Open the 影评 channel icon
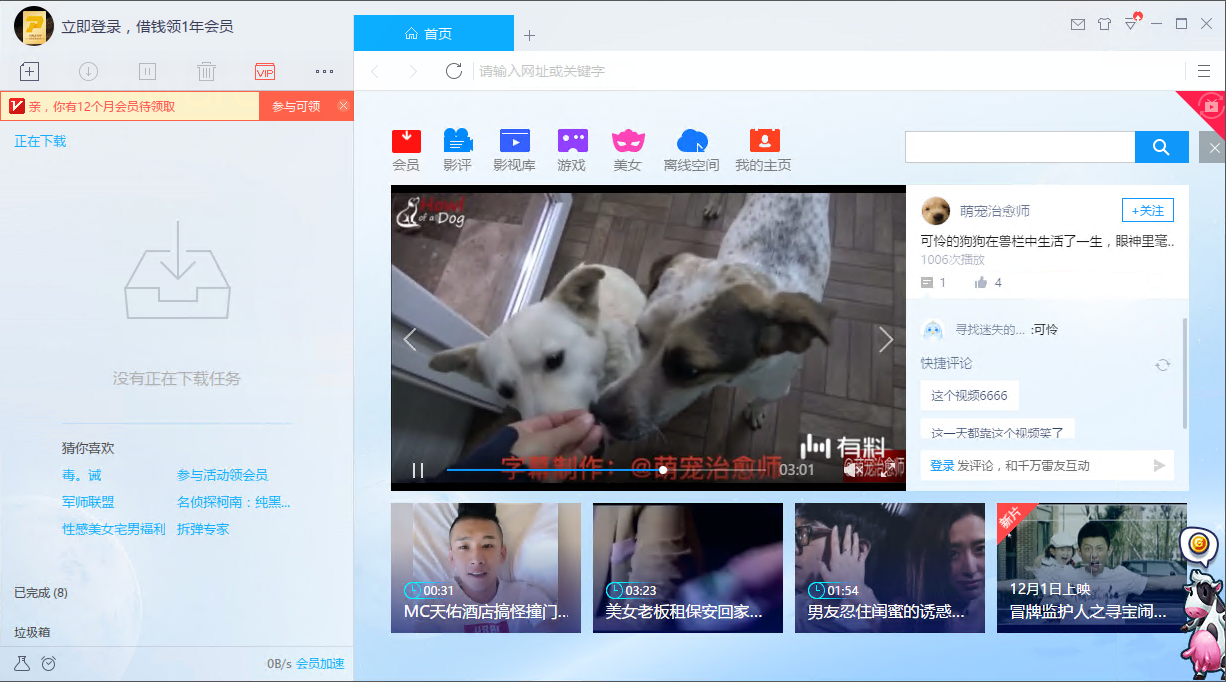This screenshot has height=682, width=1226. point(457,150)
